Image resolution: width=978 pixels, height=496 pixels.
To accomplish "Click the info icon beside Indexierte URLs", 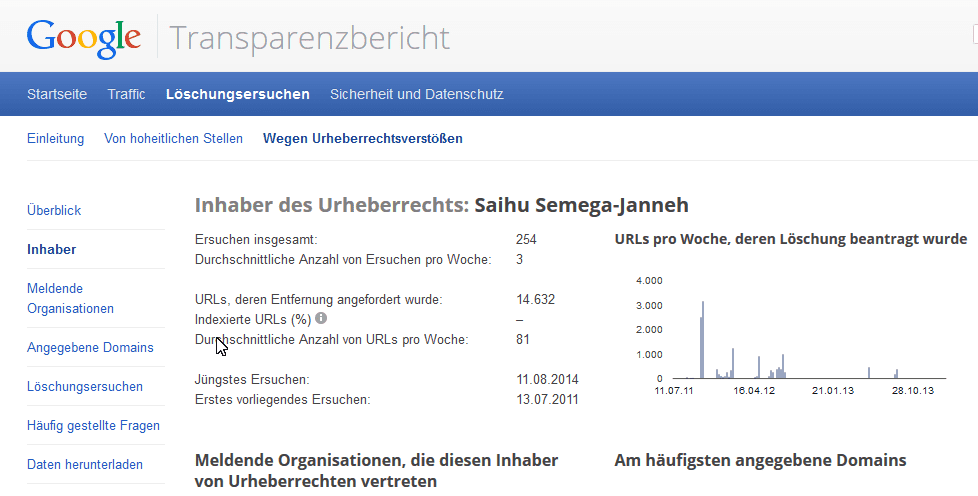I will [x=321, y=318].
